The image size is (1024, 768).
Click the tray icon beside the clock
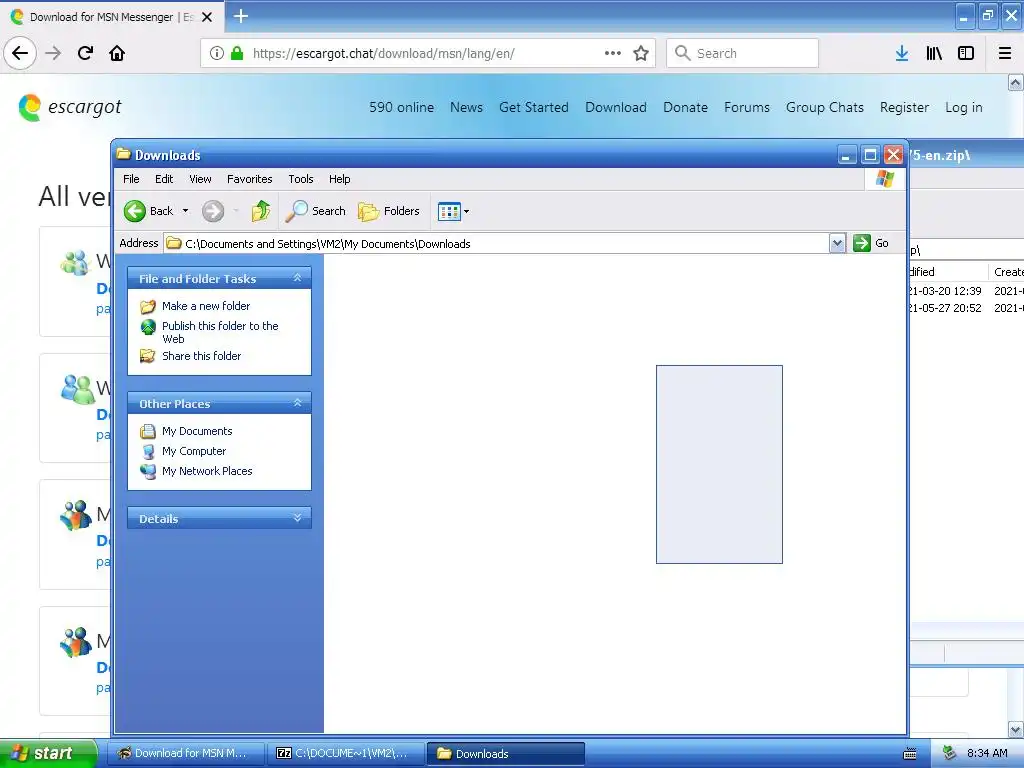coord(949,753)
